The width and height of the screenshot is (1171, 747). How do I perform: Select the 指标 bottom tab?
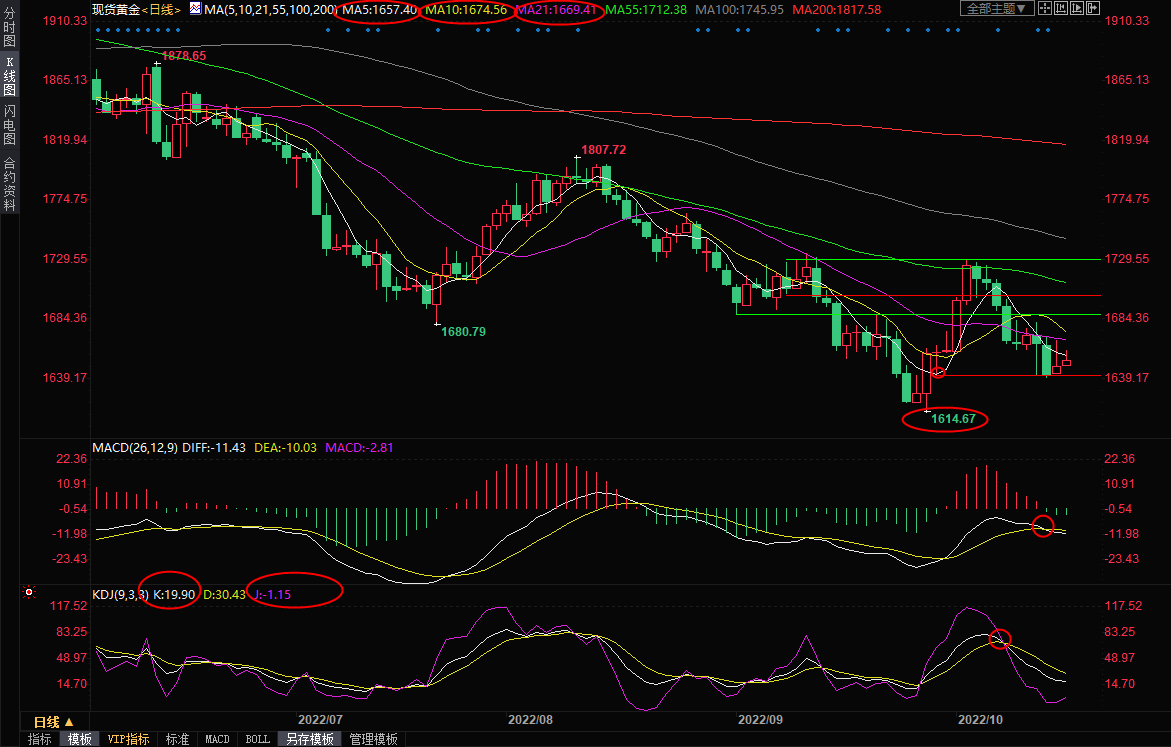(x=40, y=739)
